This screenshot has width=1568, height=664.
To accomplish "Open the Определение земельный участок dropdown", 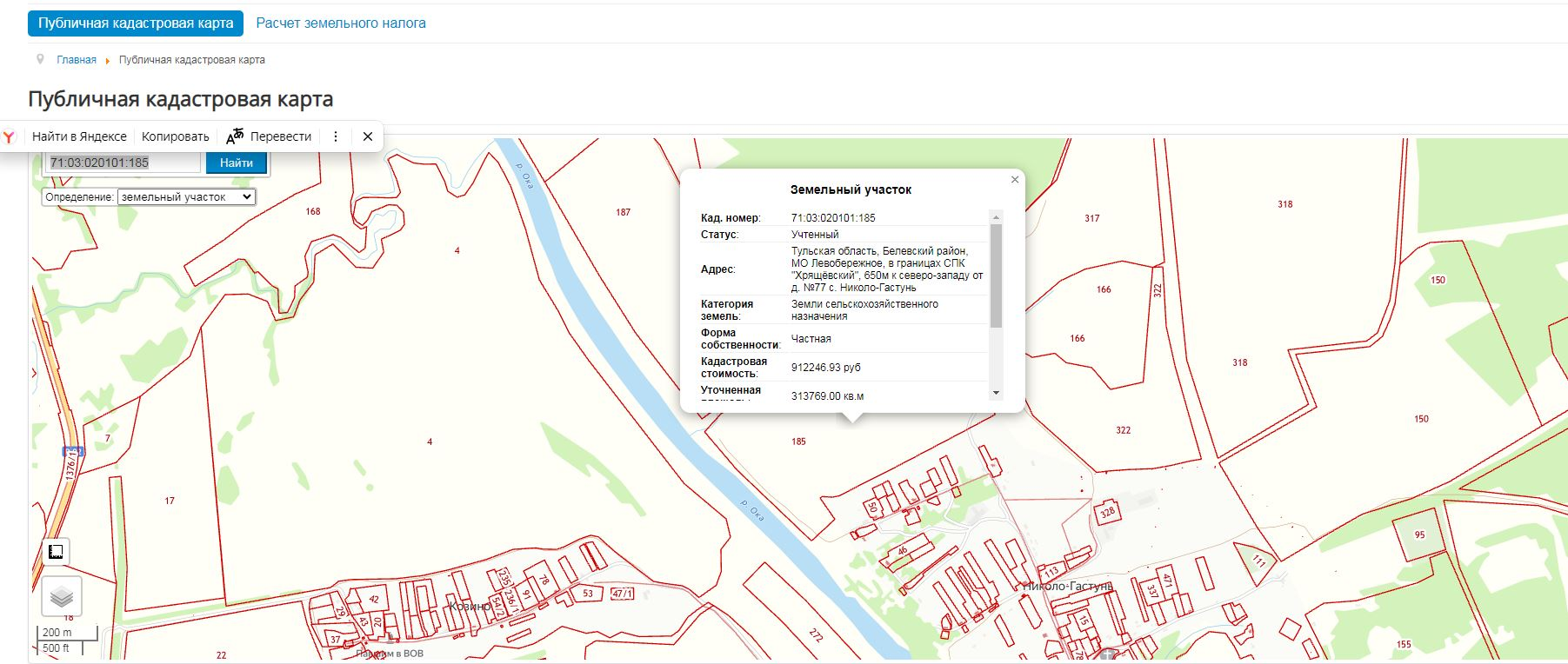I will (x=186, y=197).
